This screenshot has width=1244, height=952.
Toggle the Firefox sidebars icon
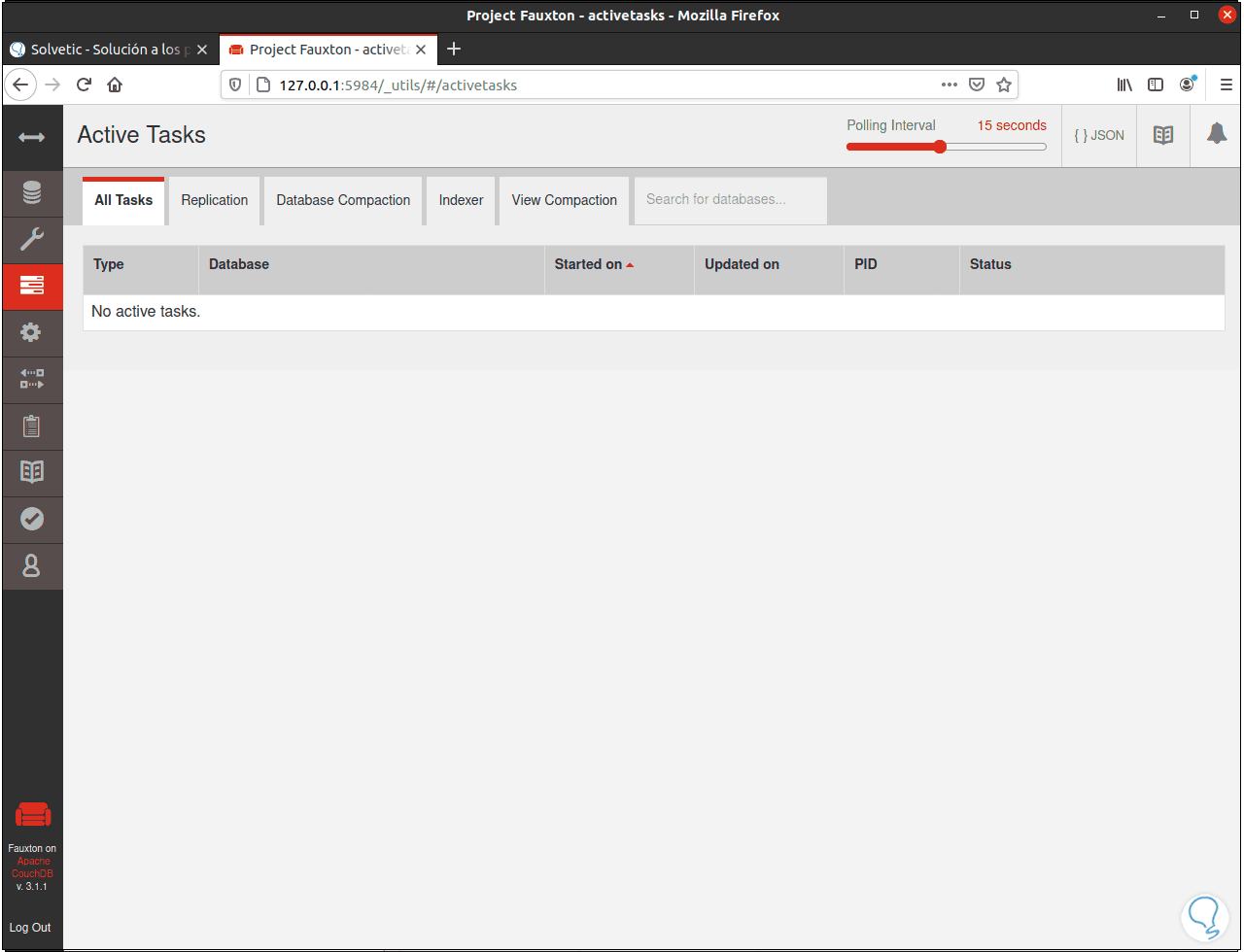(1156, 85)
